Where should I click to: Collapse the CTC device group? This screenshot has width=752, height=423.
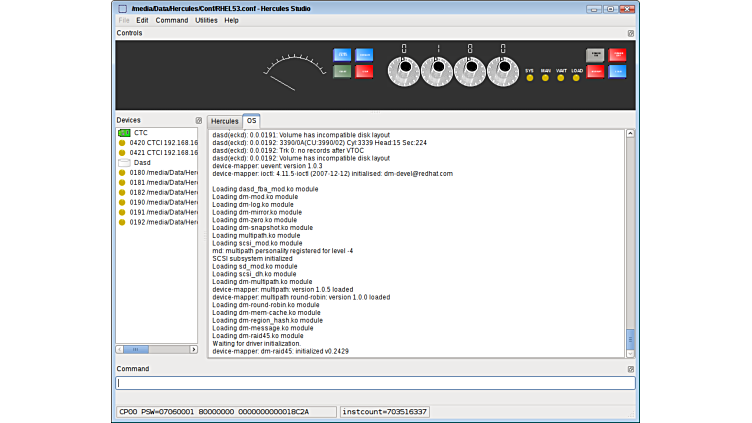pos(124,132)
